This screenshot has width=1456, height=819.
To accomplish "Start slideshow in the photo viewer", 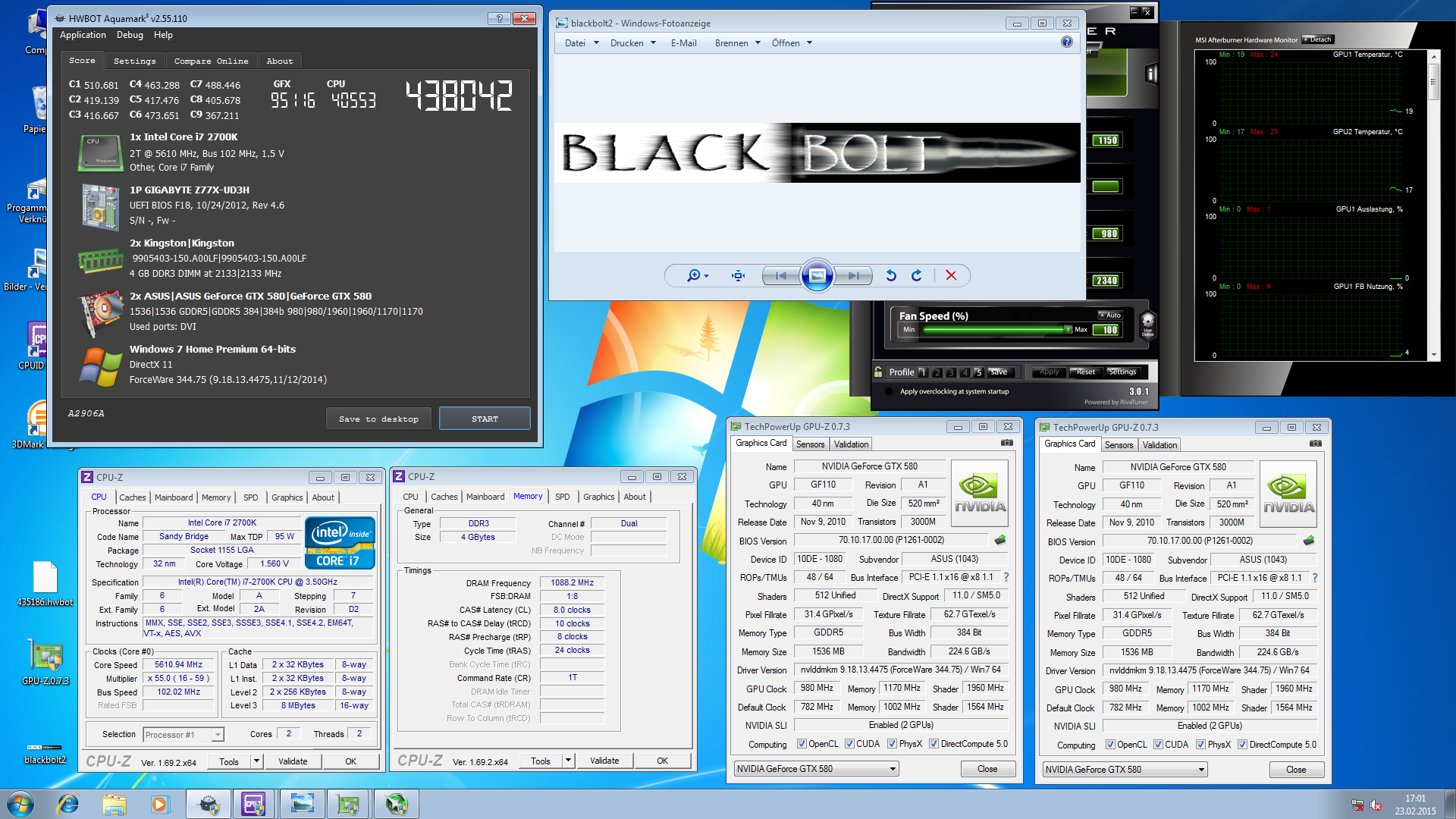I will pyautogui.click(x=817, y=276).
